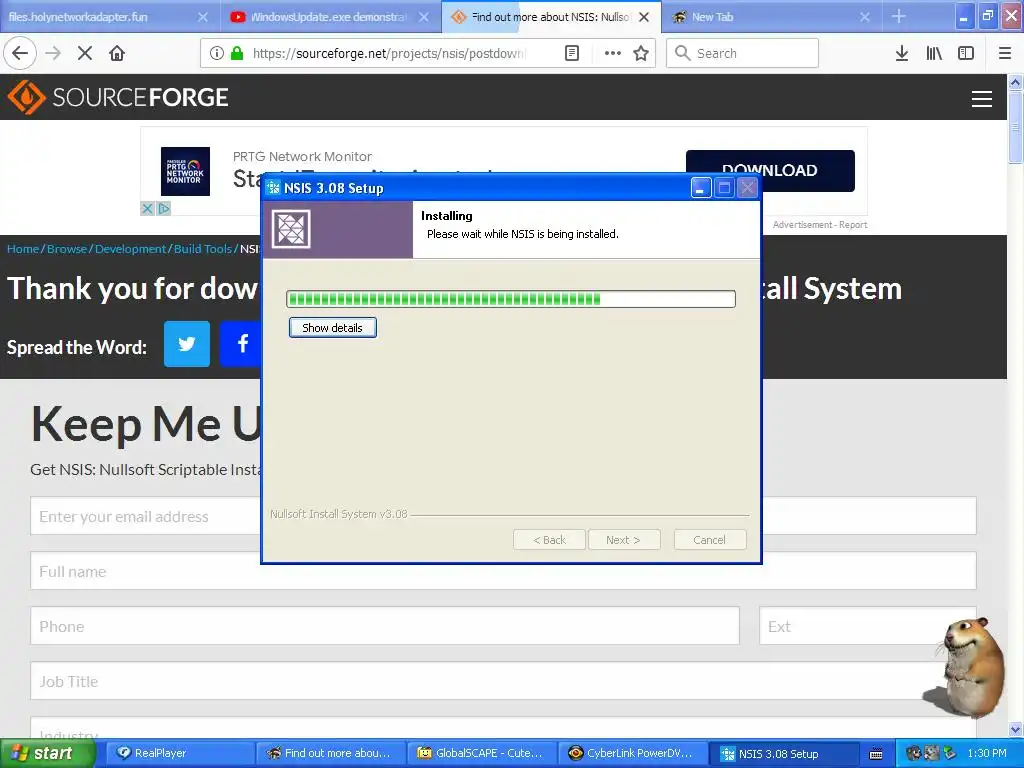Open page actions three-dot menu
1024x768 pixels.
tap(613, 53)
